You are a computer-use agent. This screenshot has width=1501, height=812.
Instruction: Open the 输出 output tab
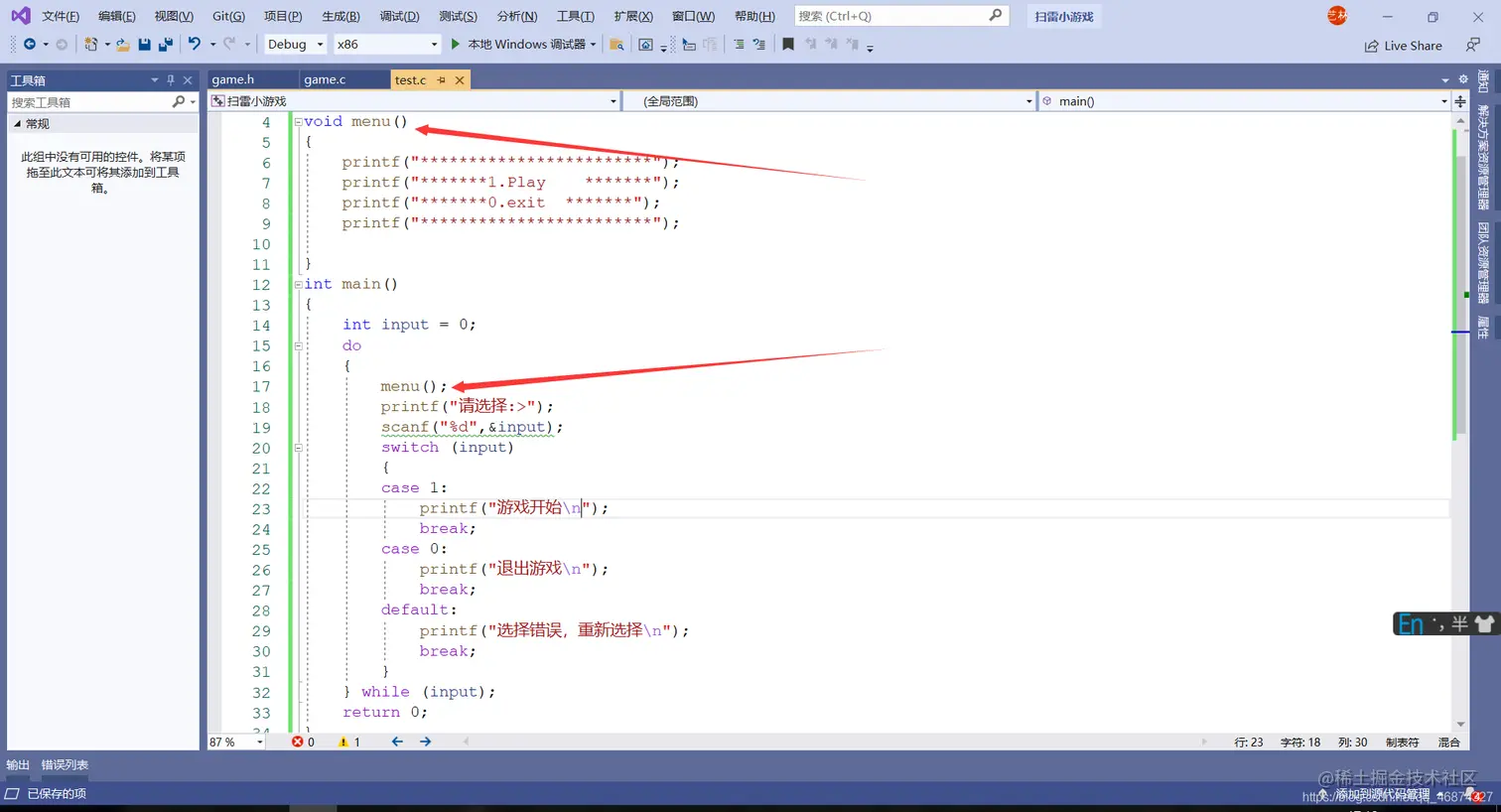point(18,764)
